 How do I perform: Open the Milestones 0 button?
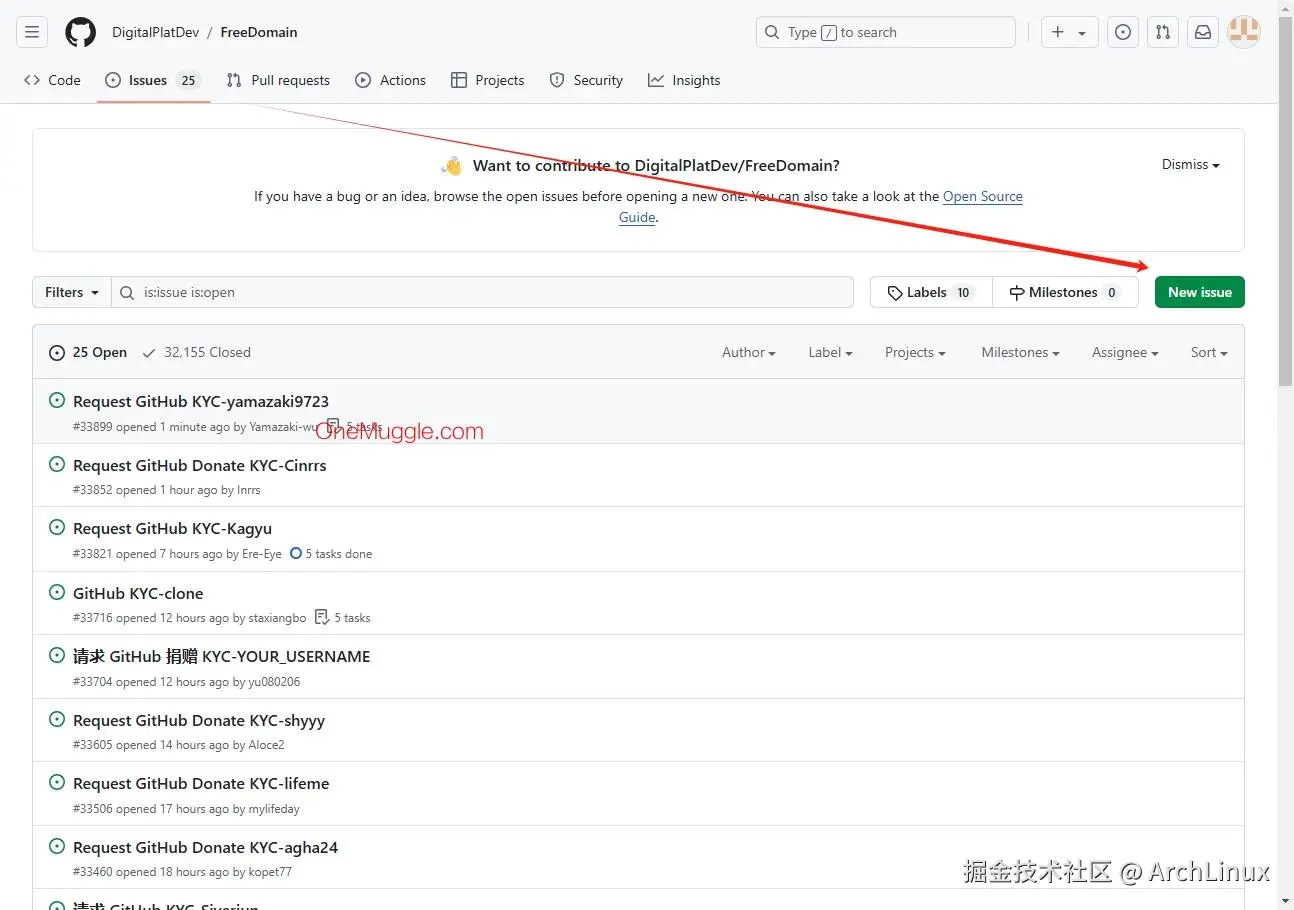tap(1065, 292)
